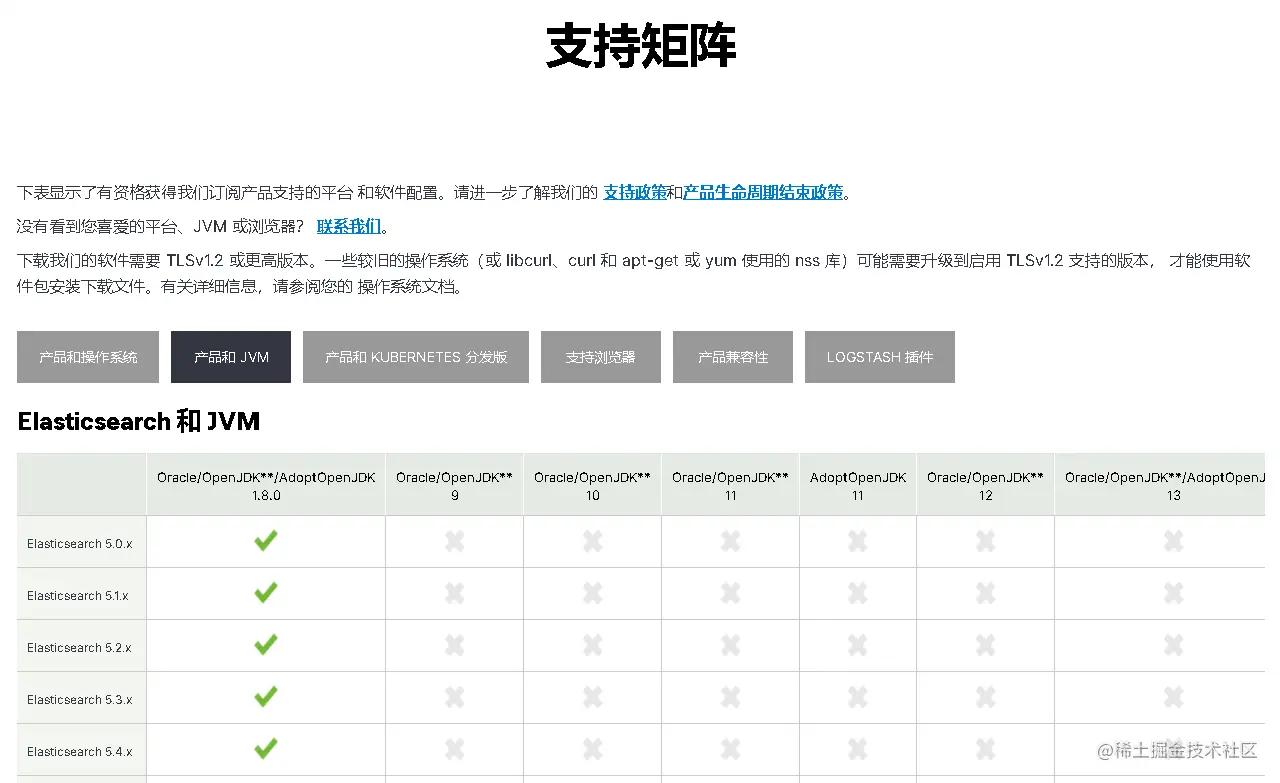
Task: Click the Oracle/OpenJDK** 12 column header
Action: [x=985, y=486]
